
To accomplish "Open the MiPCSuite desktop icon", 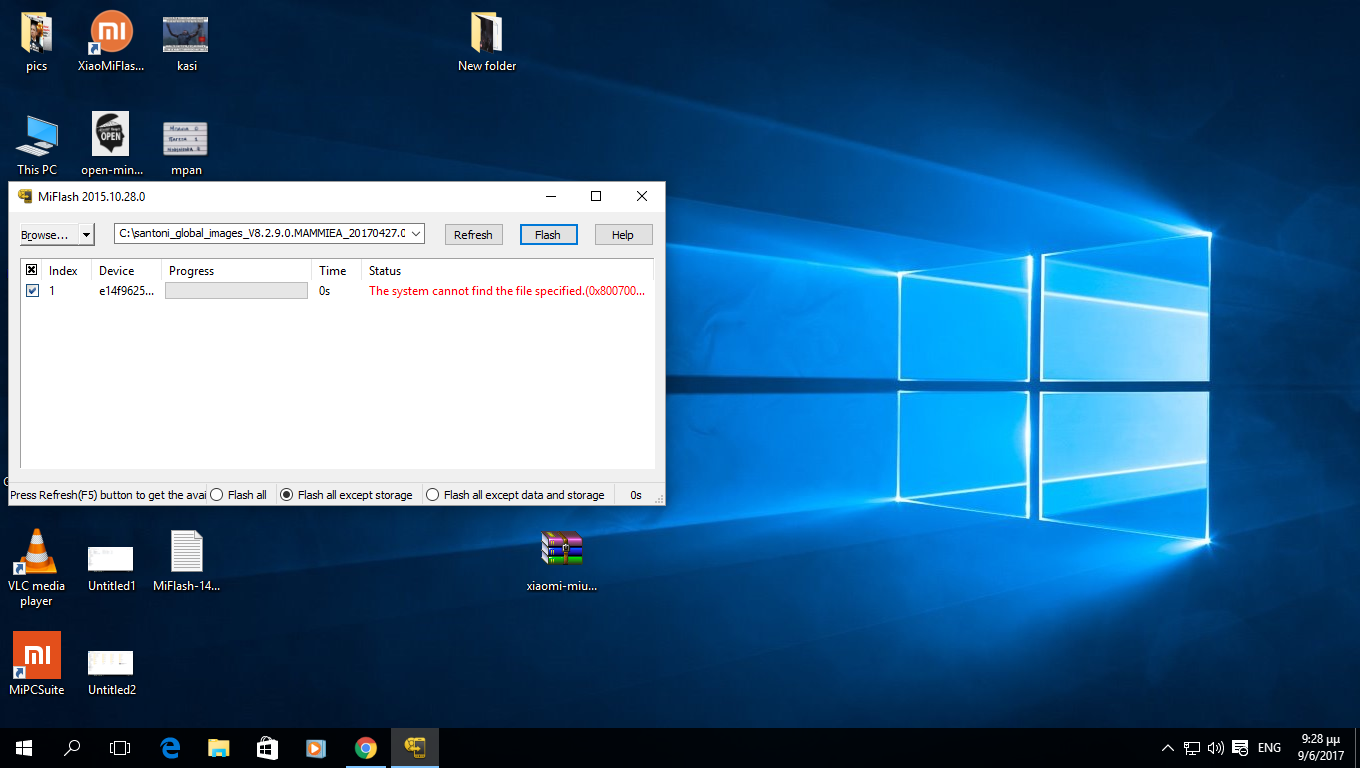I will pos(37,655).
